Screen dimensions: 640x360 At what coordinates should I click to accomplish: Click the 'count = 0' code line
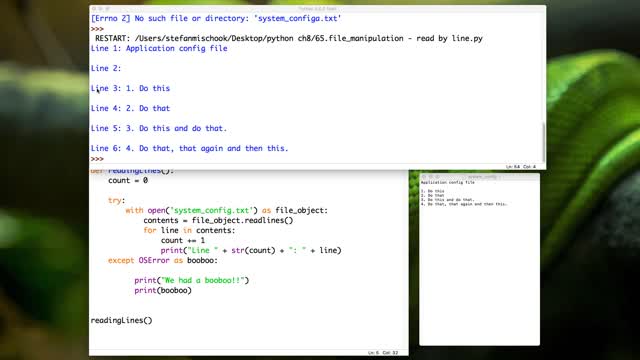coord(128,180)
